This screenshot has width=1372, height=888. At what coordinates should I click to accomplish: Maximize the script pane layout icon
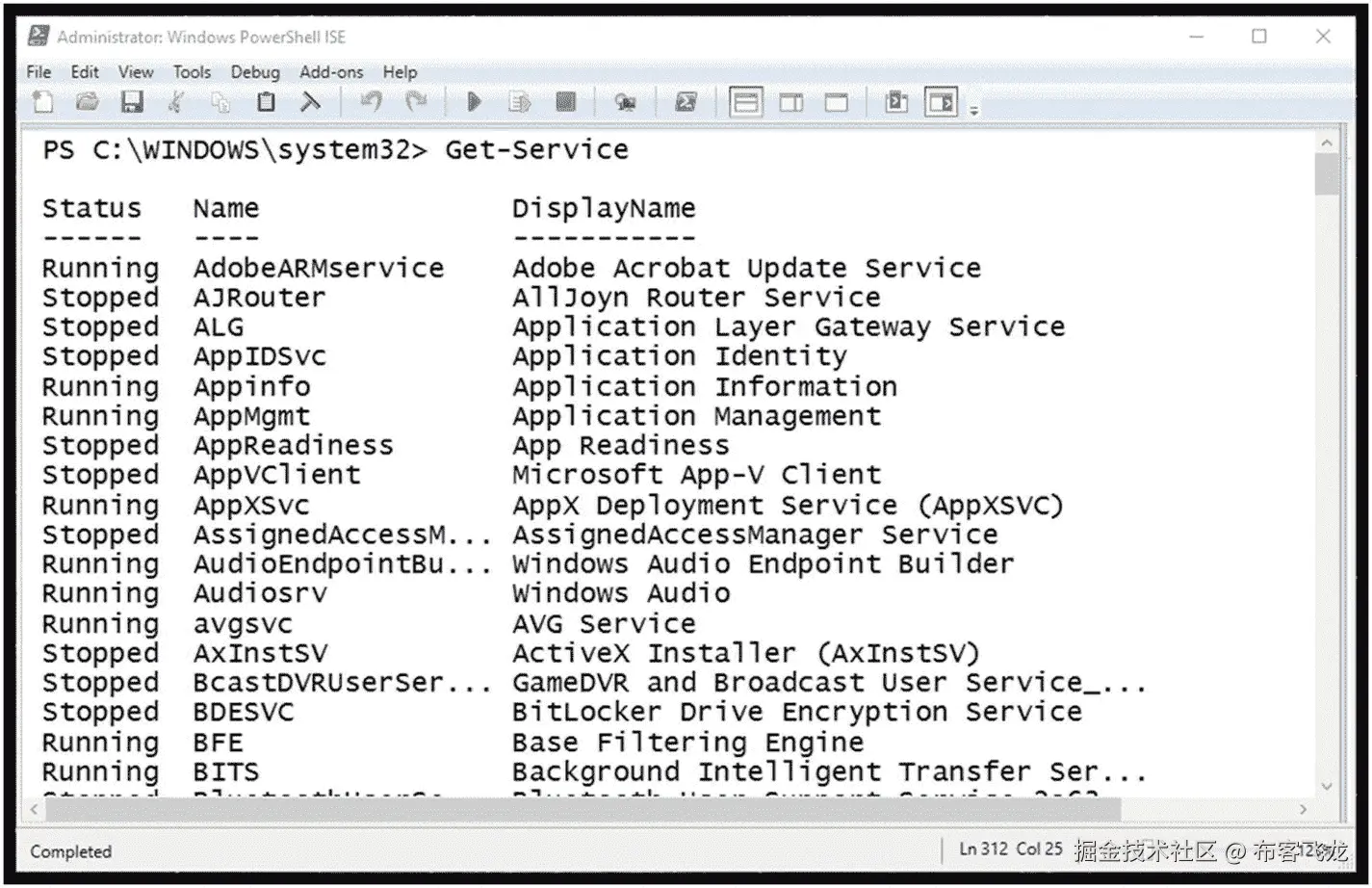coord(837,102)
